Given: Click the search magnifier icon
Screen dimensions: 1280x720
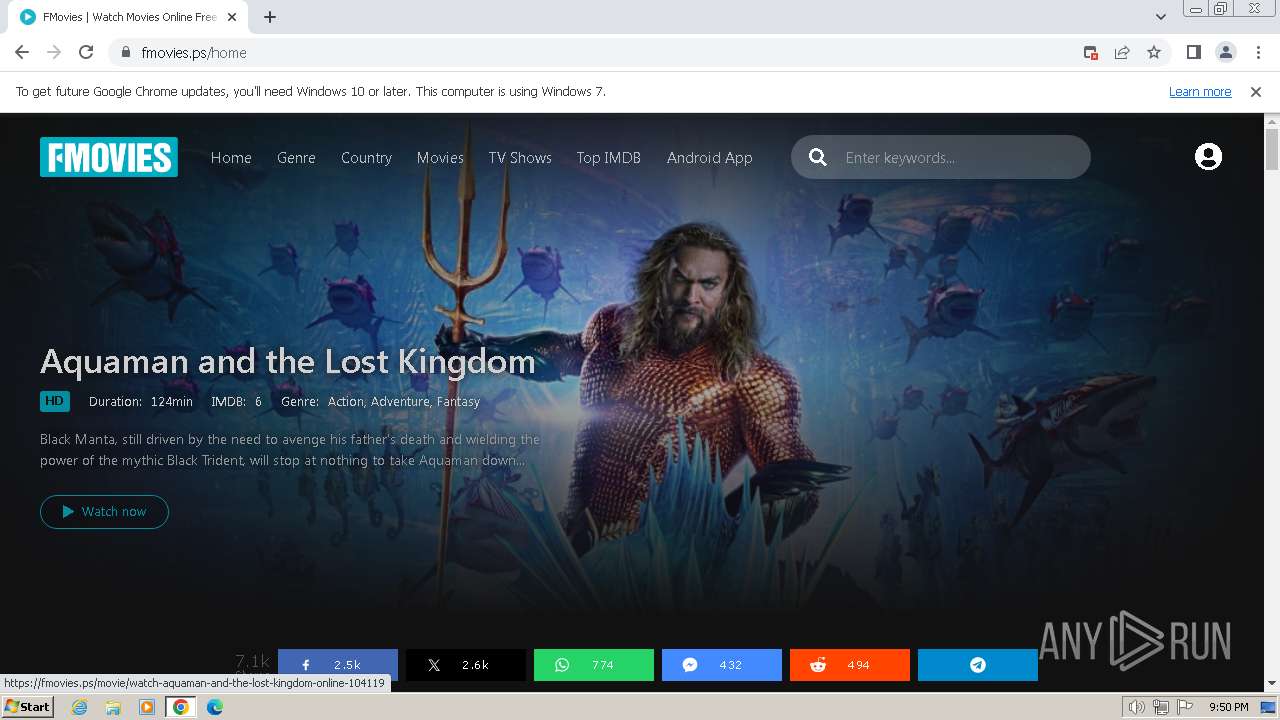Looking at the screenshot, I should pos(818,157).
